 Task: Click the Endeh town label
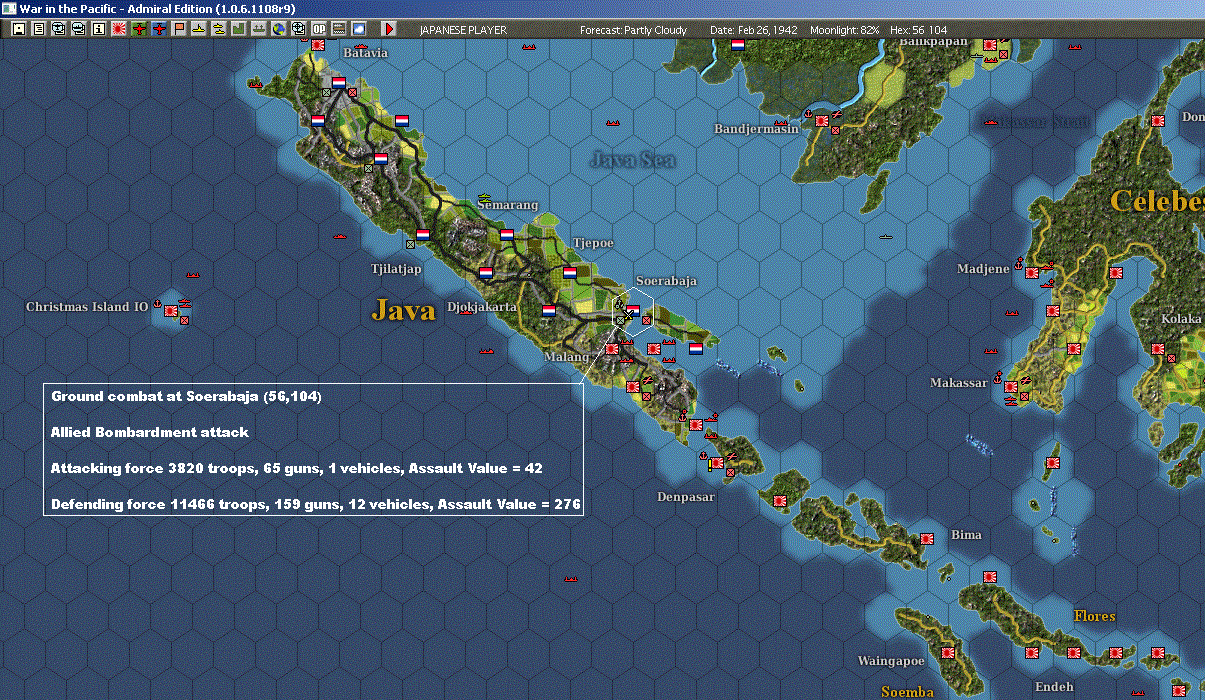[x=1054, y=687]
